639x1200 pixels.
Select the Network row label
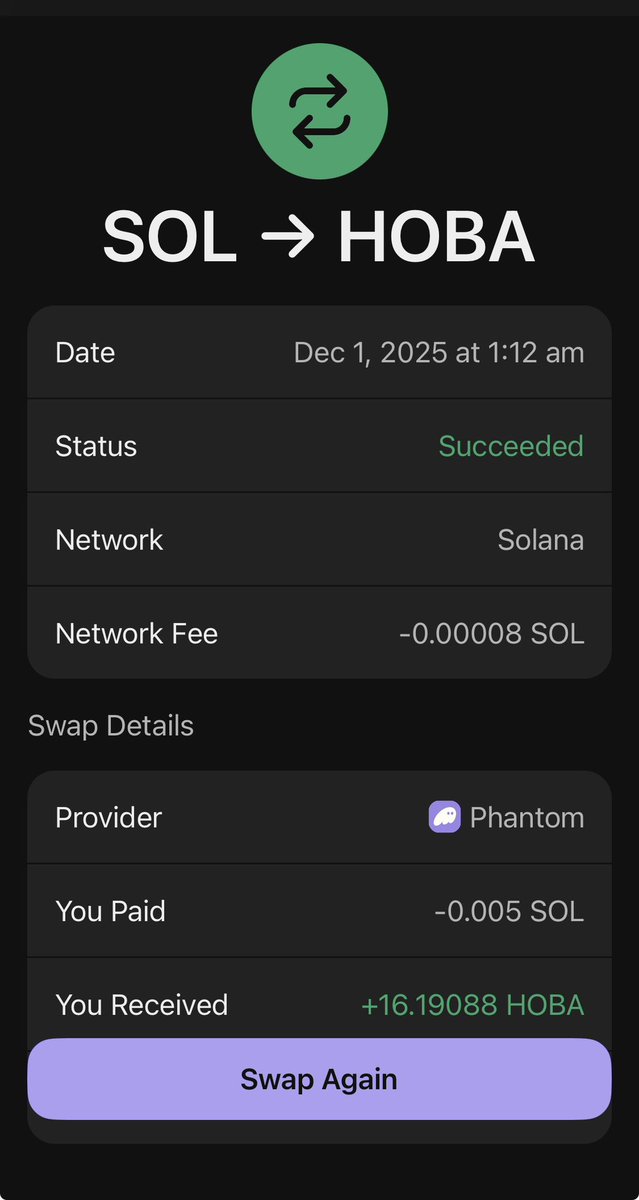(109, 540)
